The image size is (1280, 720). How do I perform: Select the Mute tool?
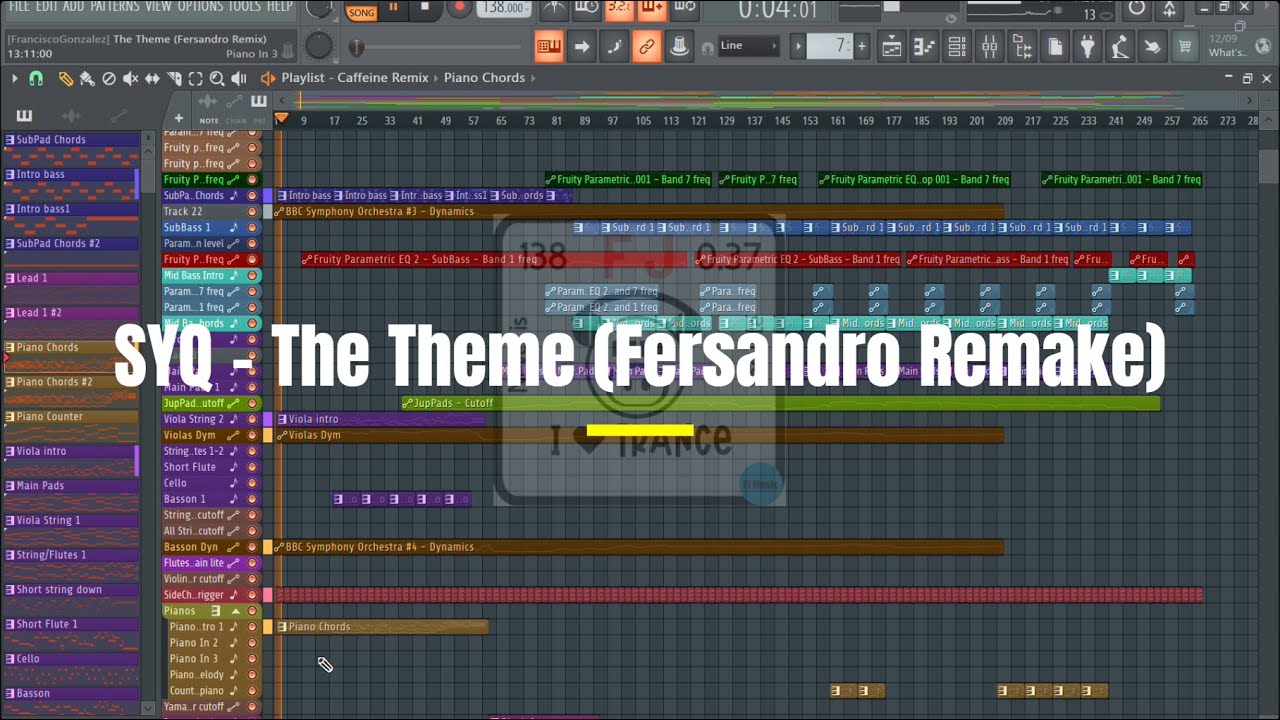point(131,78)
